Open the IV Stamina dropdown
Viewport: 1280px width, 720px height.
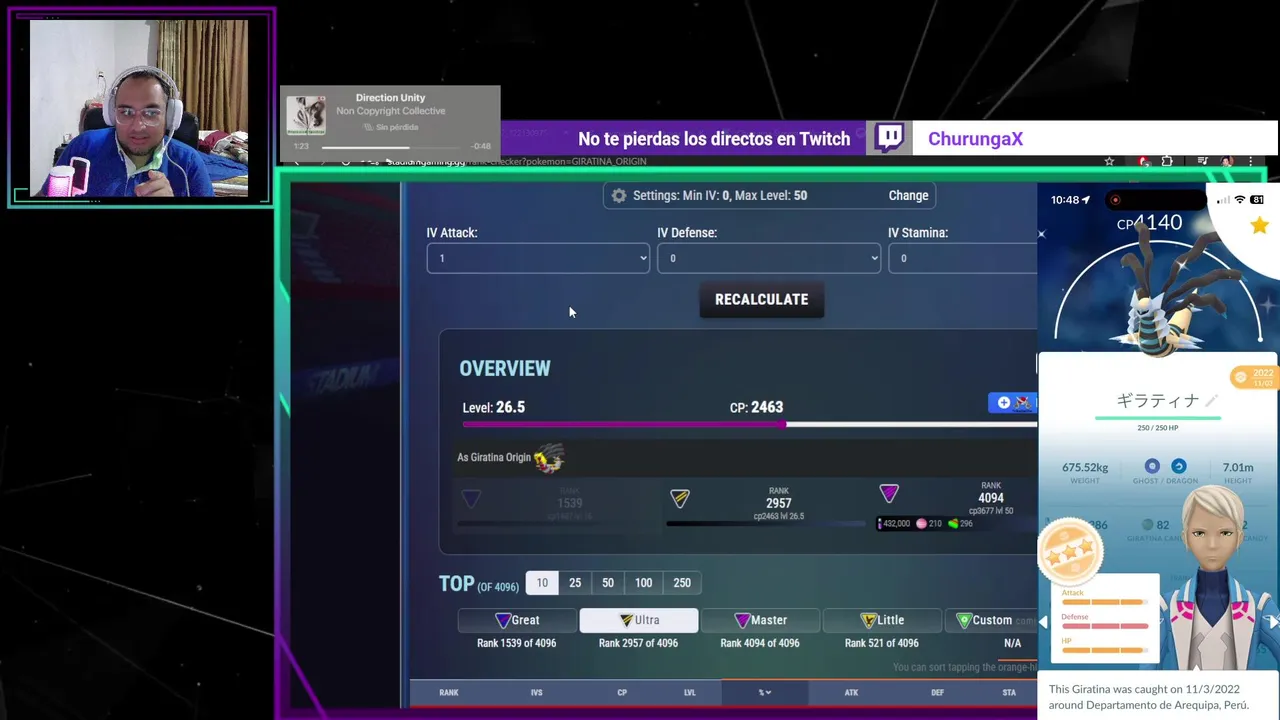962,258
